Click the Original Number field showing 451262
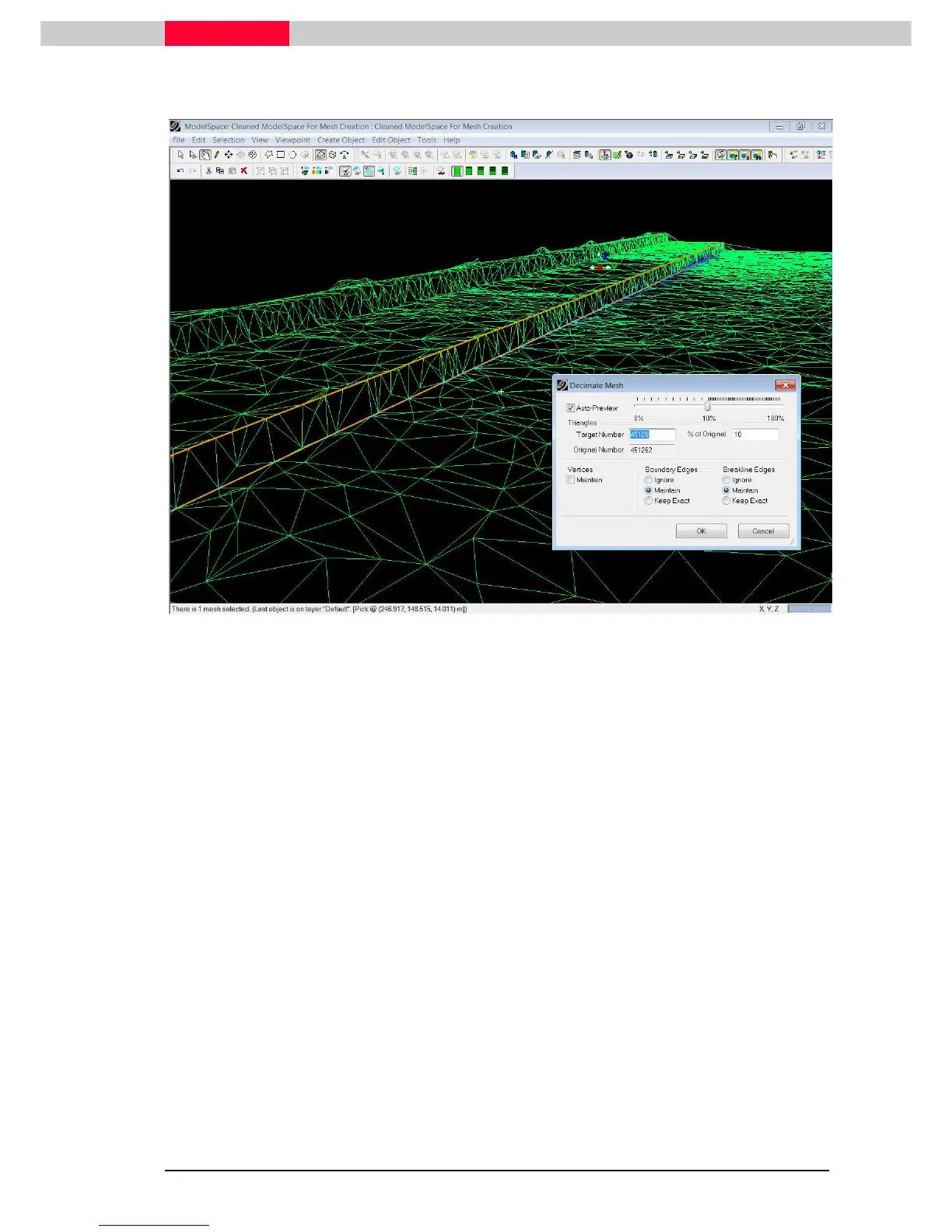 652,450
